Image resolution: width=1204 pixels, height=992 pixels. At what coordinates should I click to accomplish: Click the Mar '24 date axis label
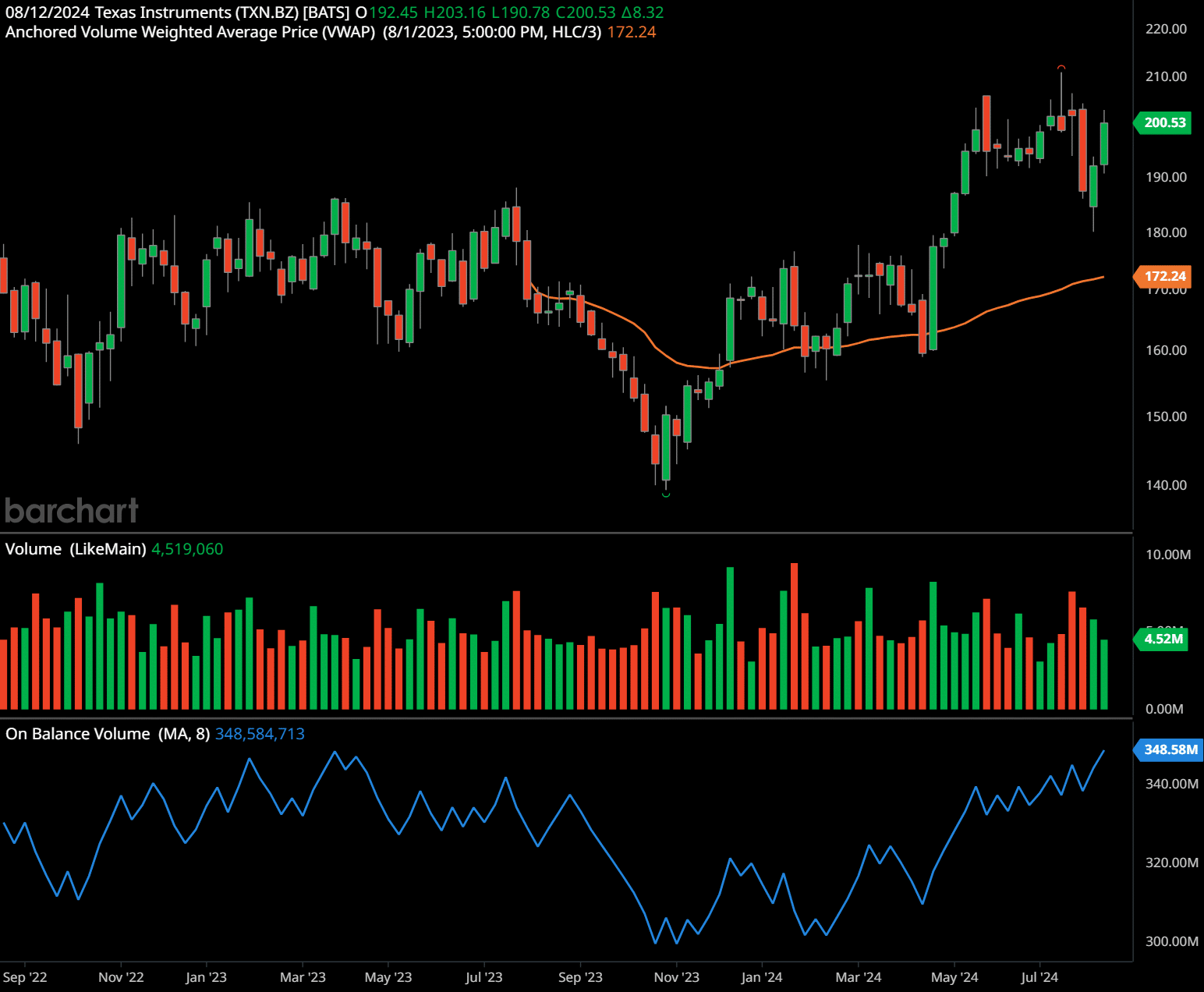pos(858,977)
